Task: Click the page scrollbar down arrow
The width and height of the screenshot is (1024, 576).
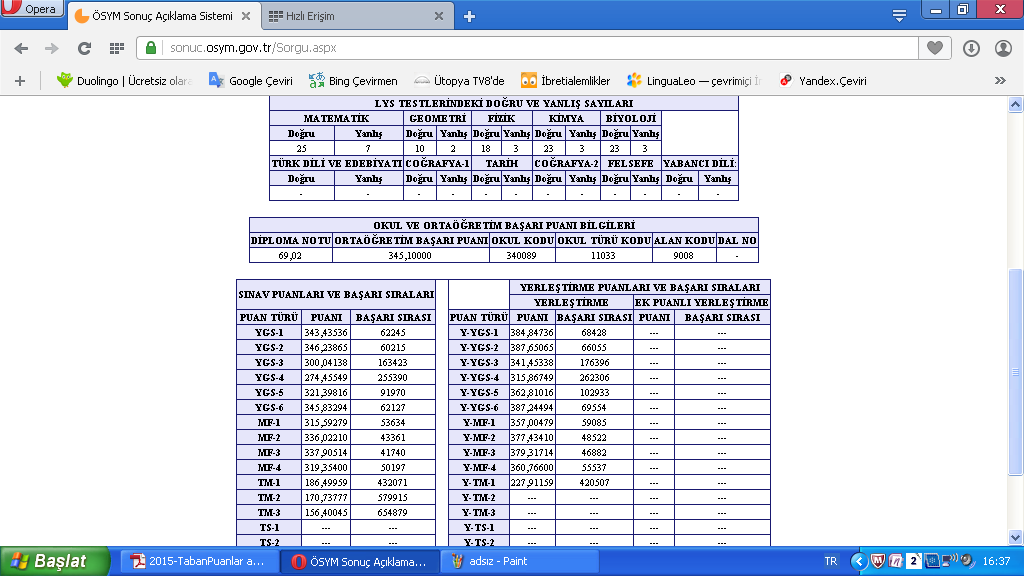Action: [x=1015, y=537]
